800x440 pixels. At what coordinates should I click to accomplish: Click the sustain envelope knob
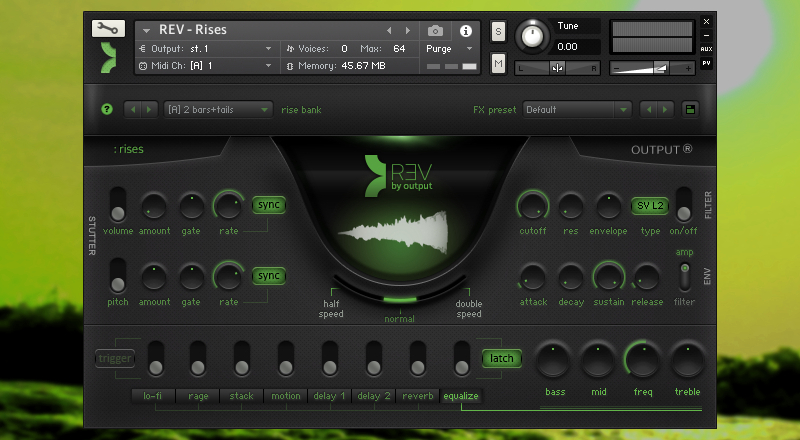(609, 277)
